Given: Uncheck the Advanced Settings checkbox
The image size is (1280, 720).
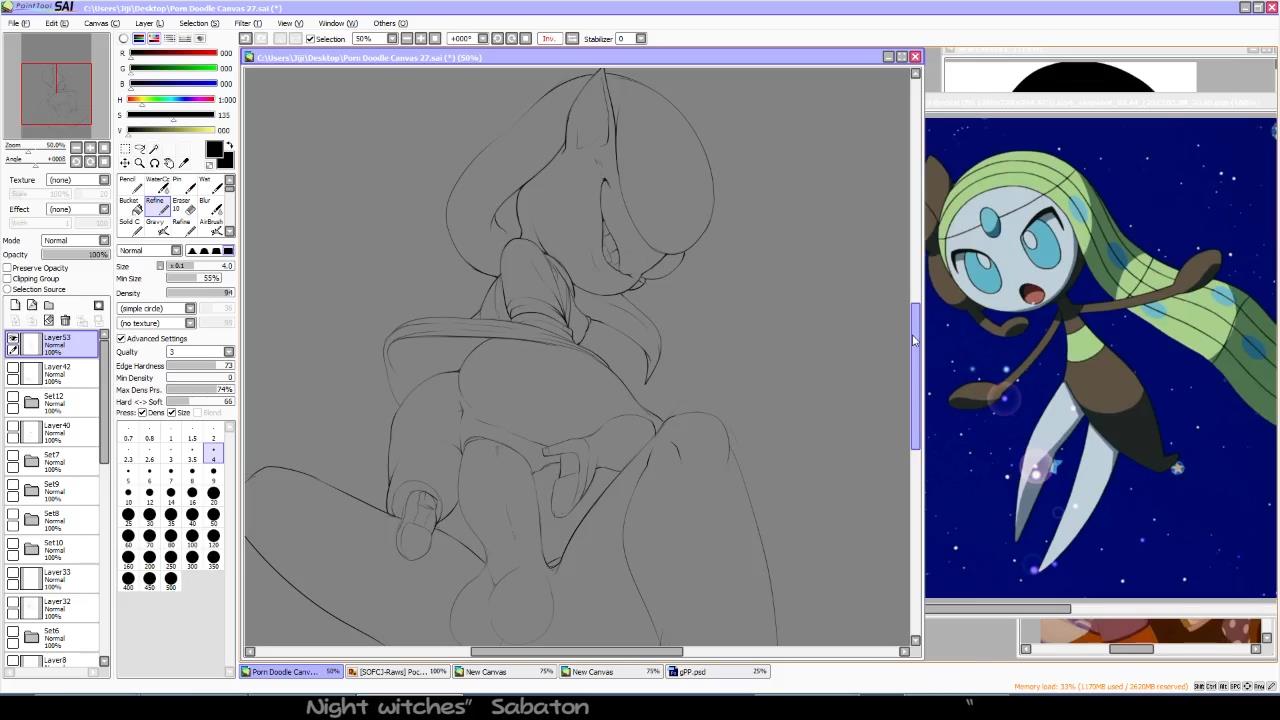Looking at the screenshot, I should click(122, 338).
